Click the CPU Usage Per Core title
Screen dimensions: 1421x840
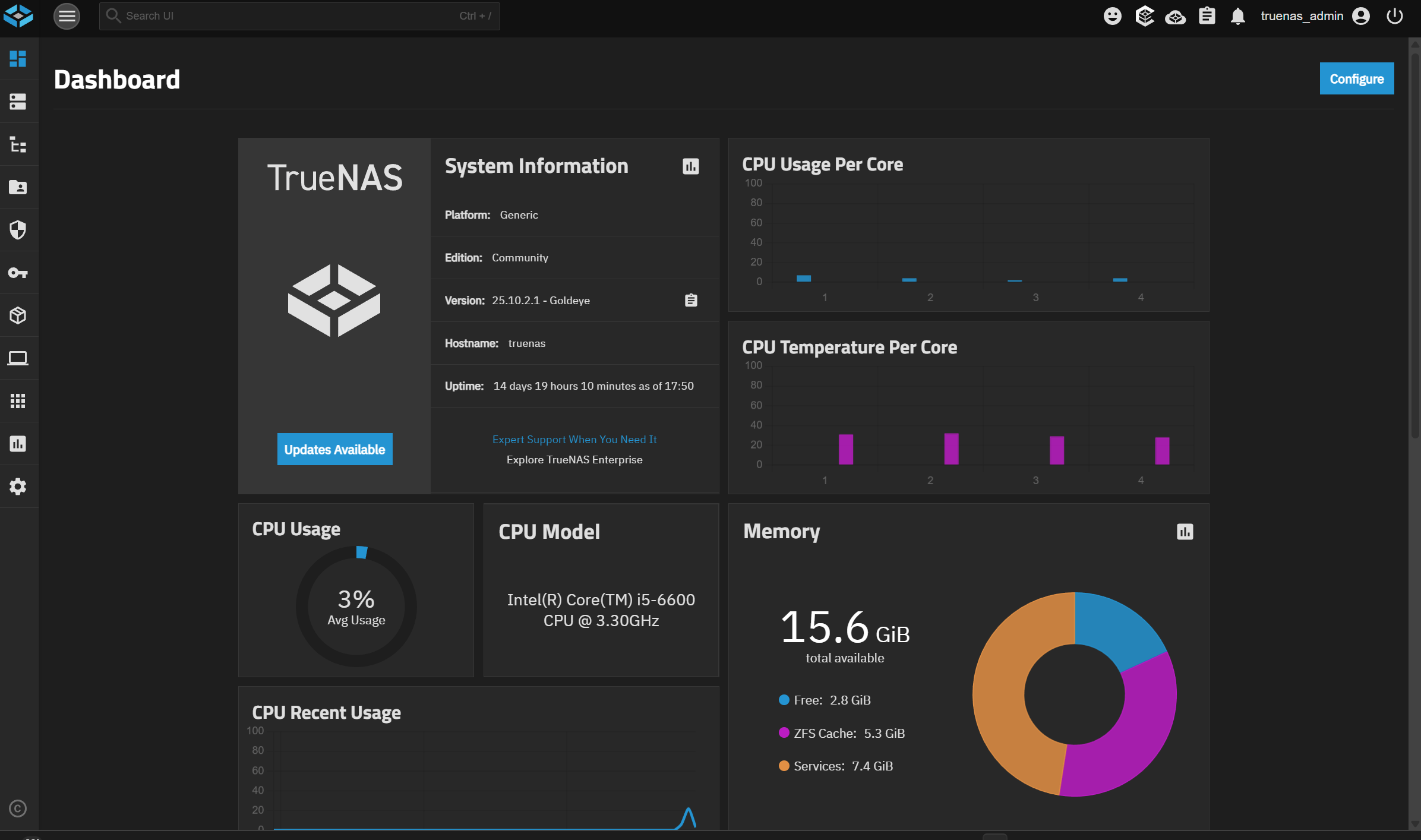822,165
